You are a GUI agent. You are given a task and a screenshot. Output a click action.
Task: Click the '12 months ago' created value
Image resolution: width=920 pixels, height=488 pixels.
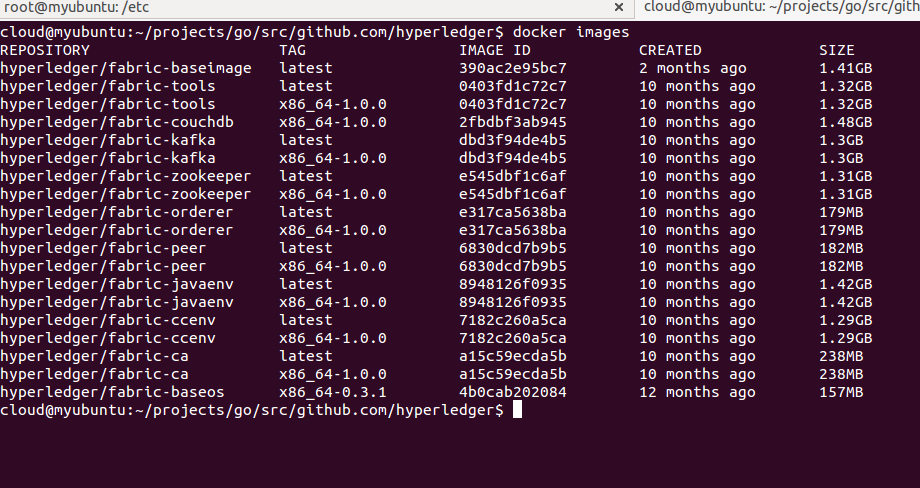pos(697,392)
